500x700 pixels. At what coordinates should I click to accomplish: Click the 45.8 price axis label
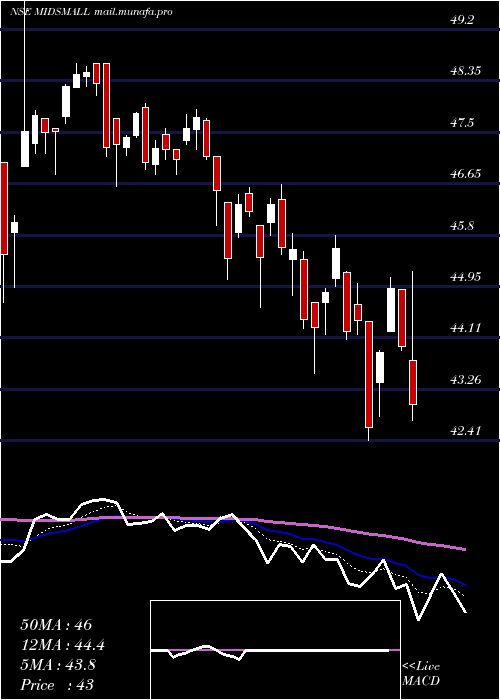pos(462,225)
